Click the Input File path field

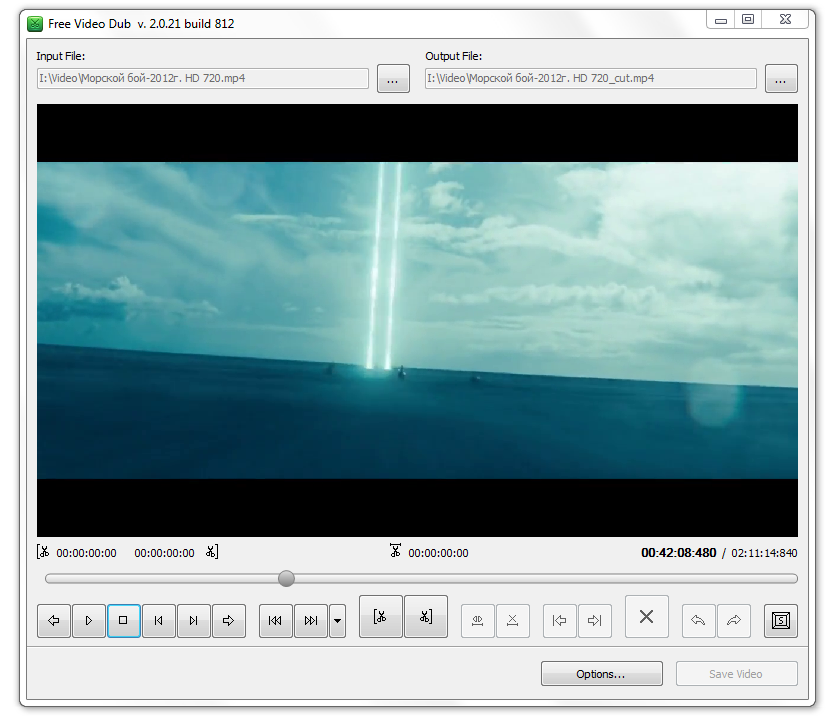pyautogui.click(x=202, y=78)
